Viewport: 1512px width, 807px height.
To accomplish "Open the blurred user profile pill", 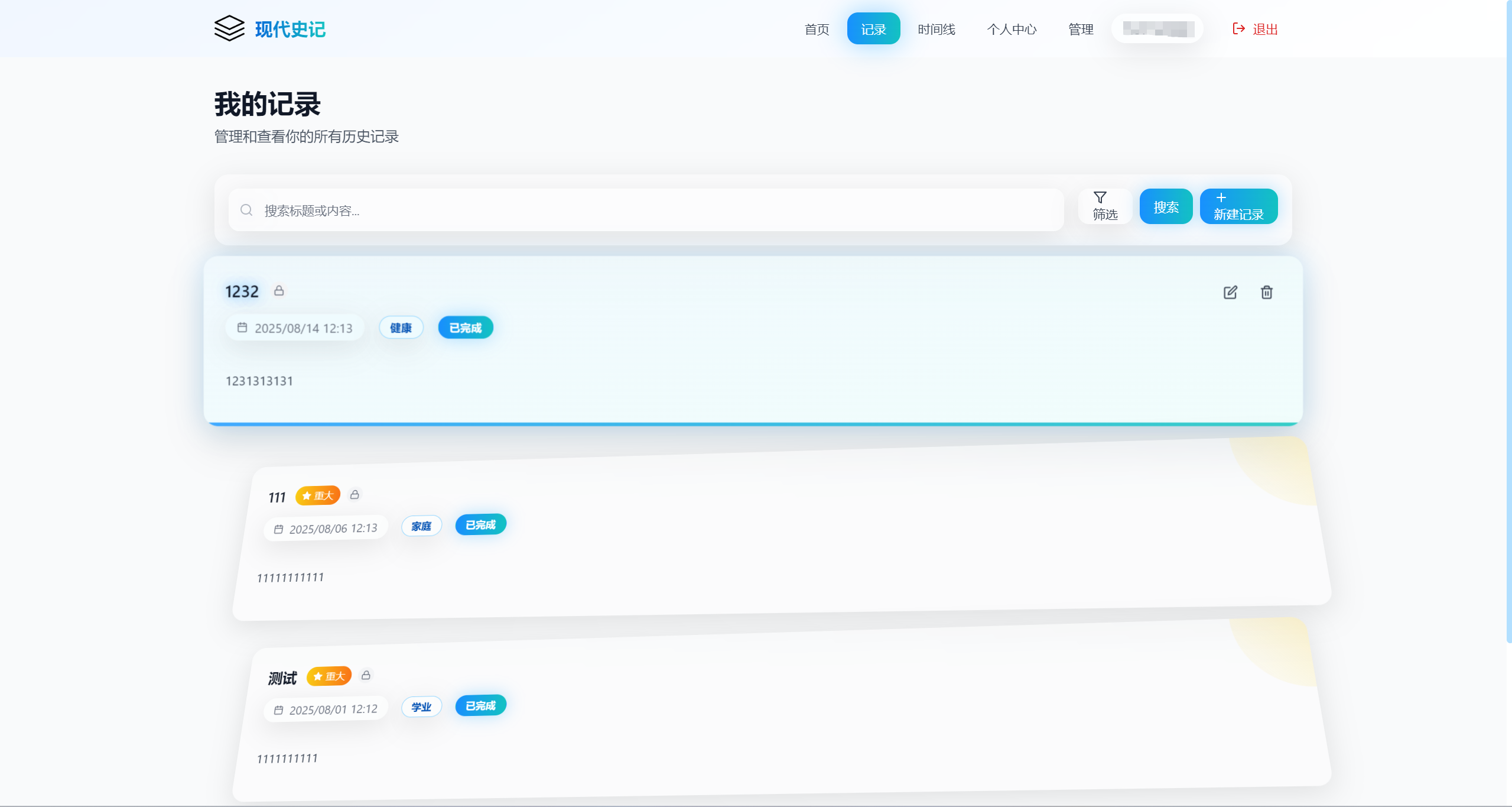I will 1157,28.
